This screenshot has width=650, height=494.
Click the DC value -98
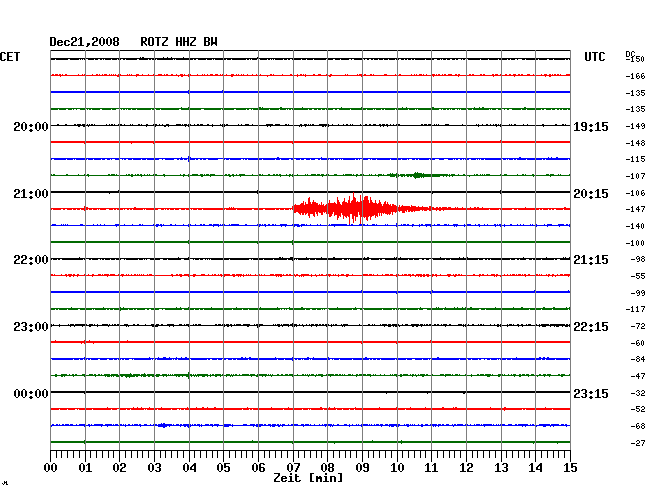point(638,259)
